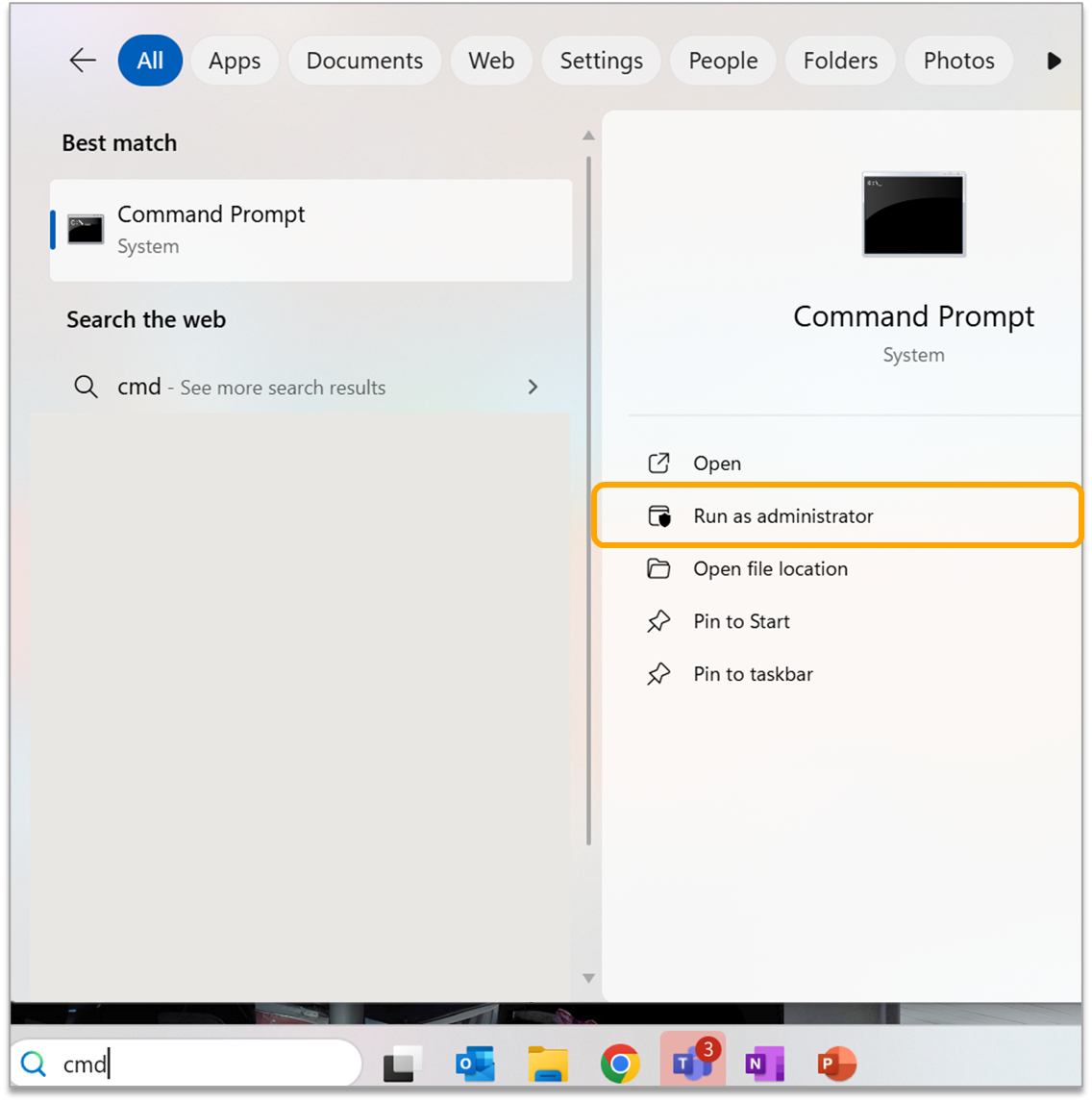Image resolution: width=1092 pixels, height=1102 pixels.
Task: Launch PowerPoint from the taskbar
Action: click(x=836, y=1064)
